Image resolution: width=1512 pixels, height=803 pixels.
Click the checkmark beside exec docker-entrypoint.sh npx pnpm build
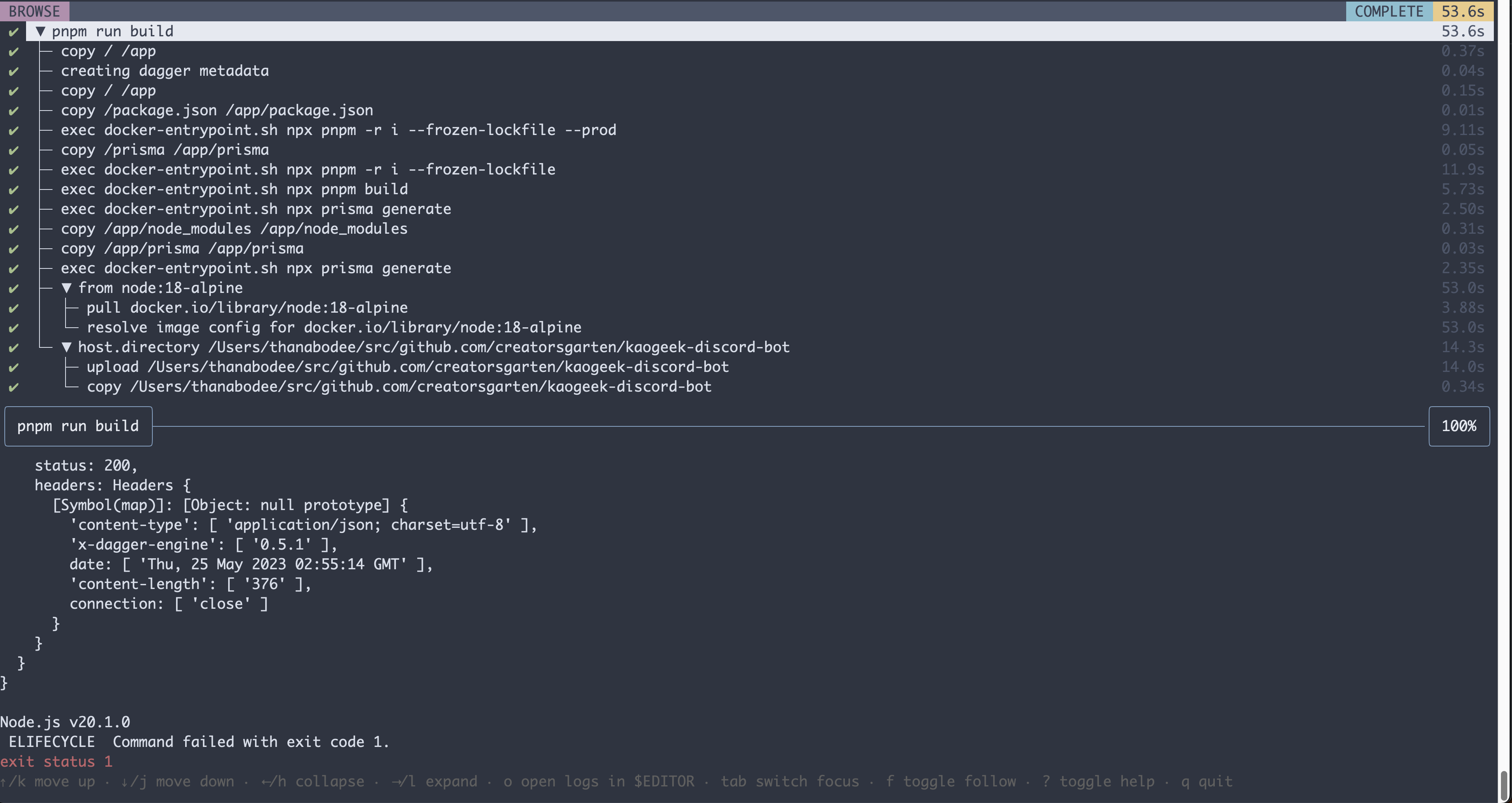click(13, 189)
